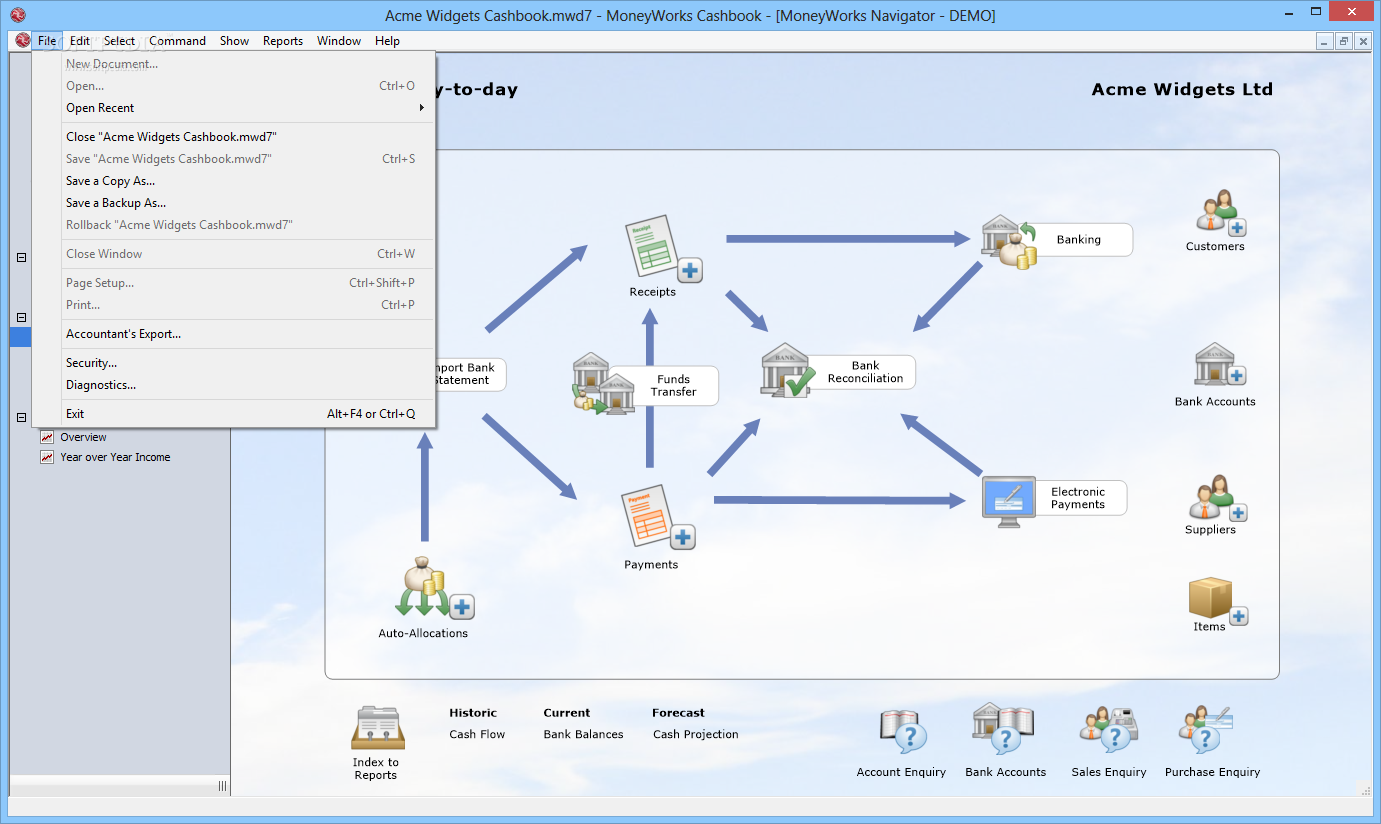
Task: Open the Reports menu
Action: click(x=283, y=41)
